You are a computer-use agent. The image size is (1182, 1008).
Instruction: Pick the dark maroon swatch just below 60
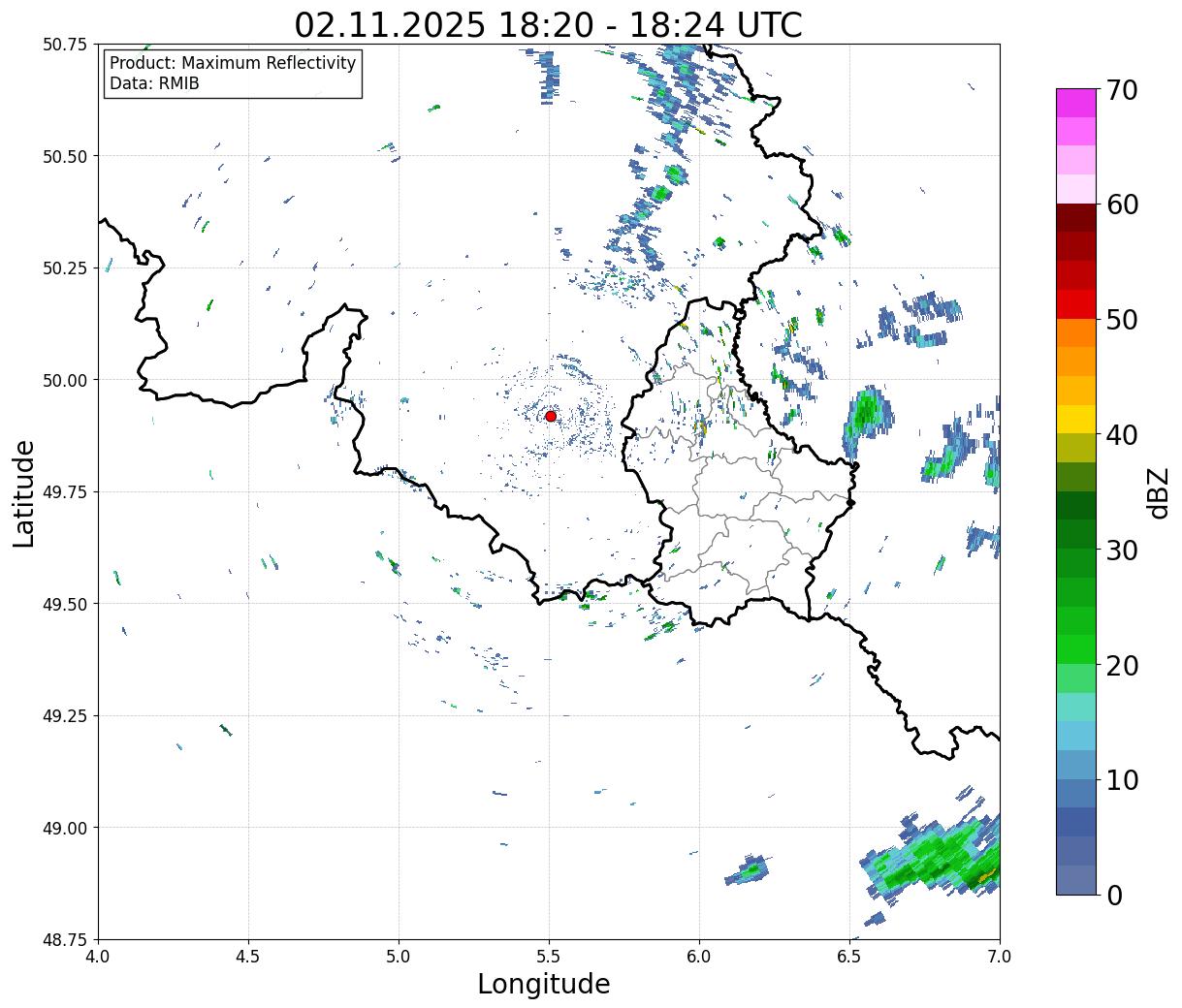pos(1076,217)
